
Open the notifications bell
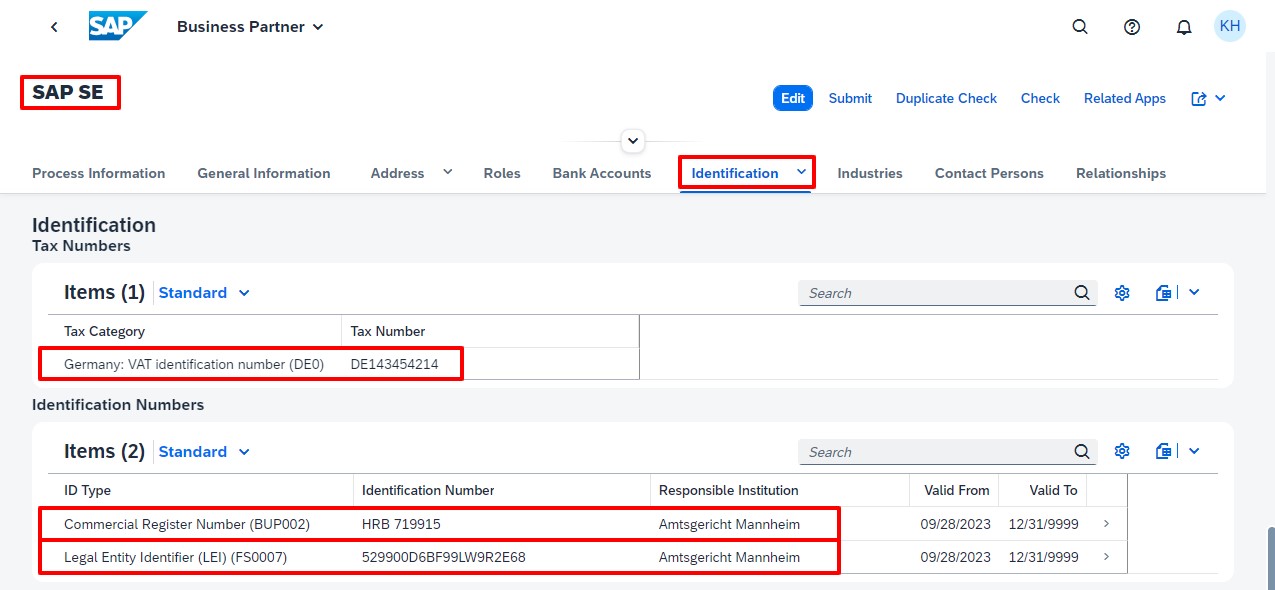pos(1184,27)
